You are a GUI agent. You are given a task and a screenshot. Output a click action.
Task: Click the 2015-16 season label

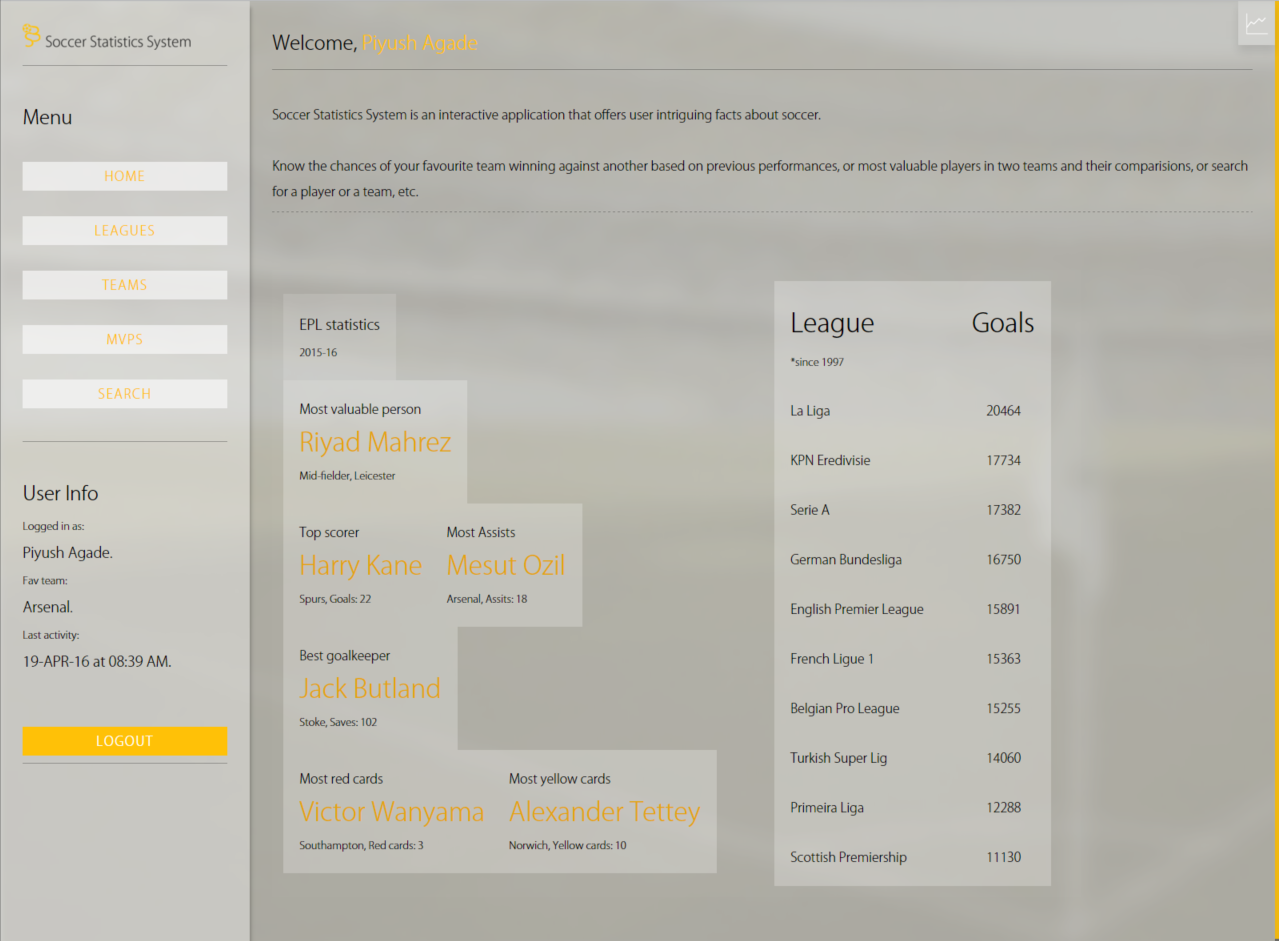coord(318,353)
